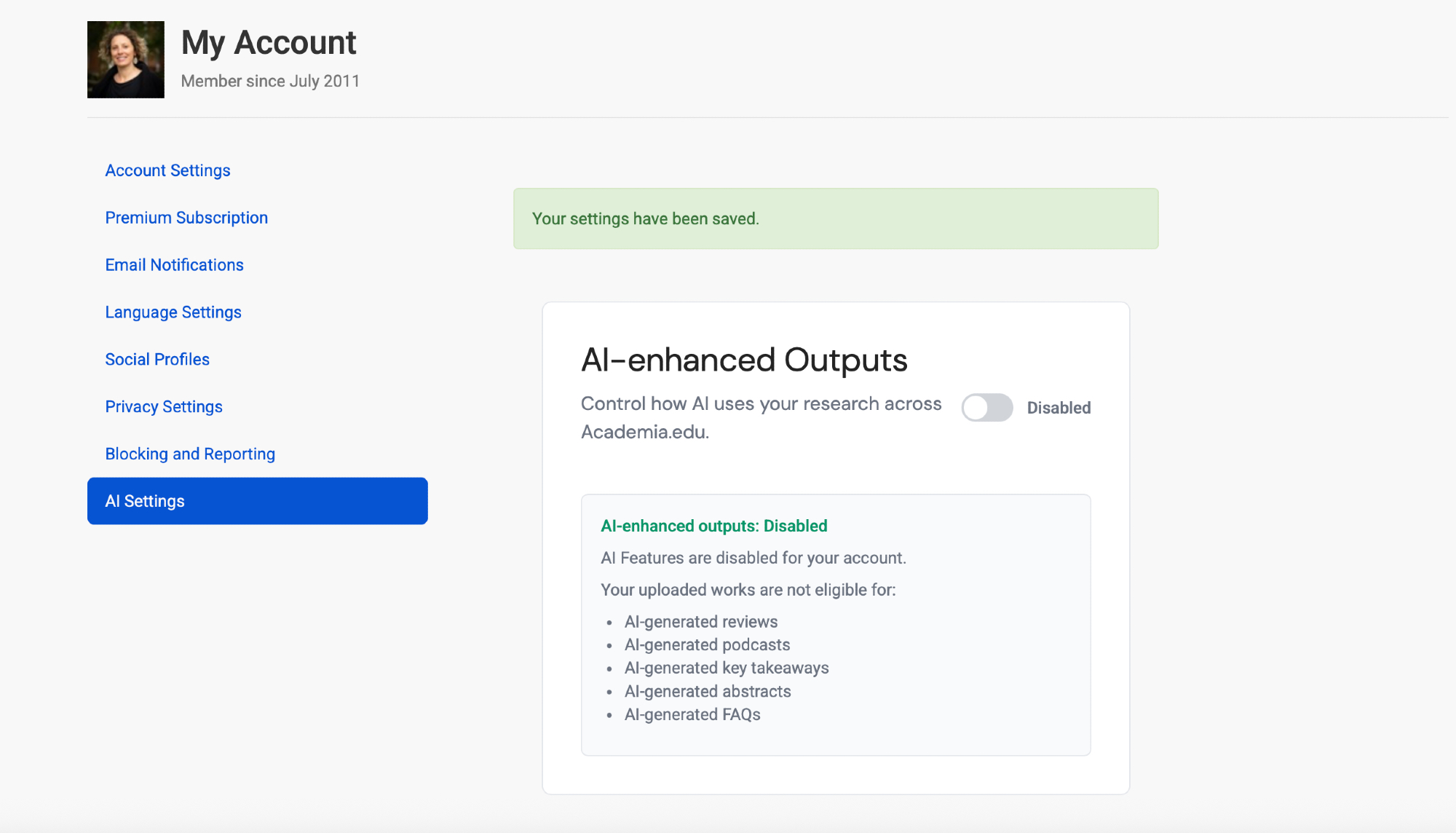Click AI-enhanced outputs: Disabled status text
The image size is (1456, 833).
713,526
